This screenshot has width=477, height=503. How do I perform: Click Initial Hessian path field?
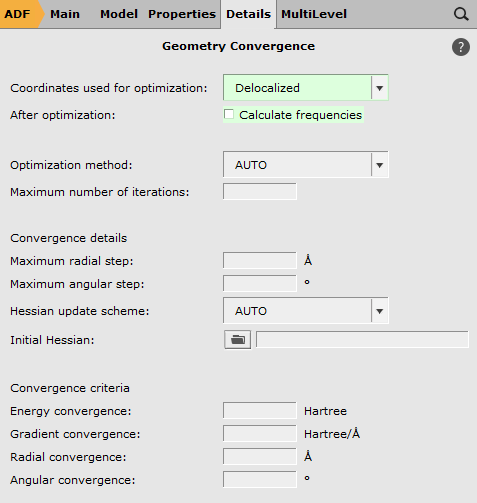(362, 340)
